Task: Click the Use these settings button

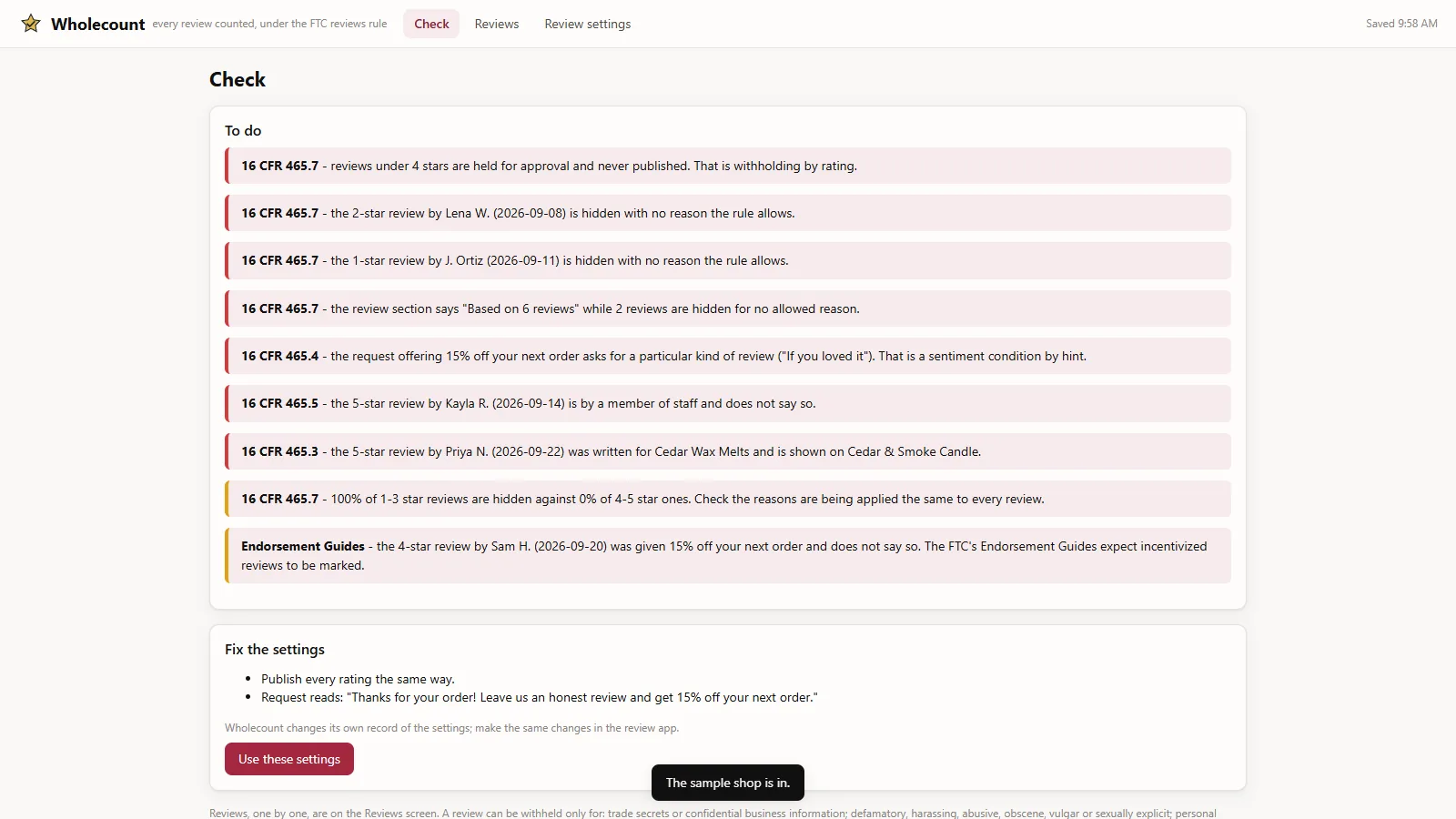Action: point(289,759)
